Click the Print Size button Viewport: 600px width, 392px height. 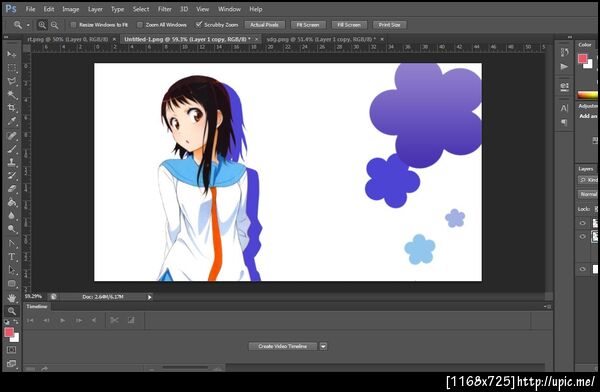point(390,25)
